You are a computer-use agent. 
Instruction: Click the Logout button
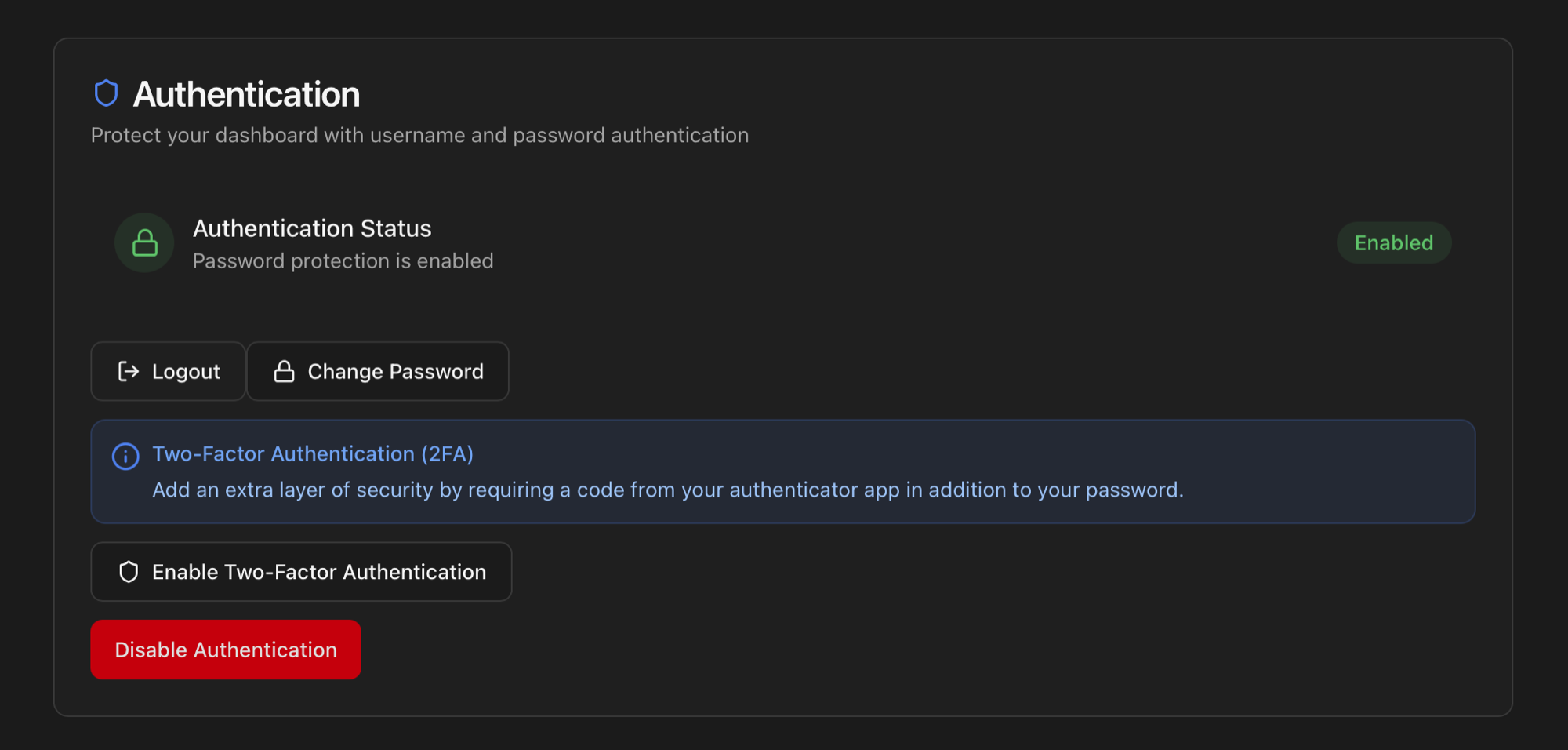click(168, 371)
